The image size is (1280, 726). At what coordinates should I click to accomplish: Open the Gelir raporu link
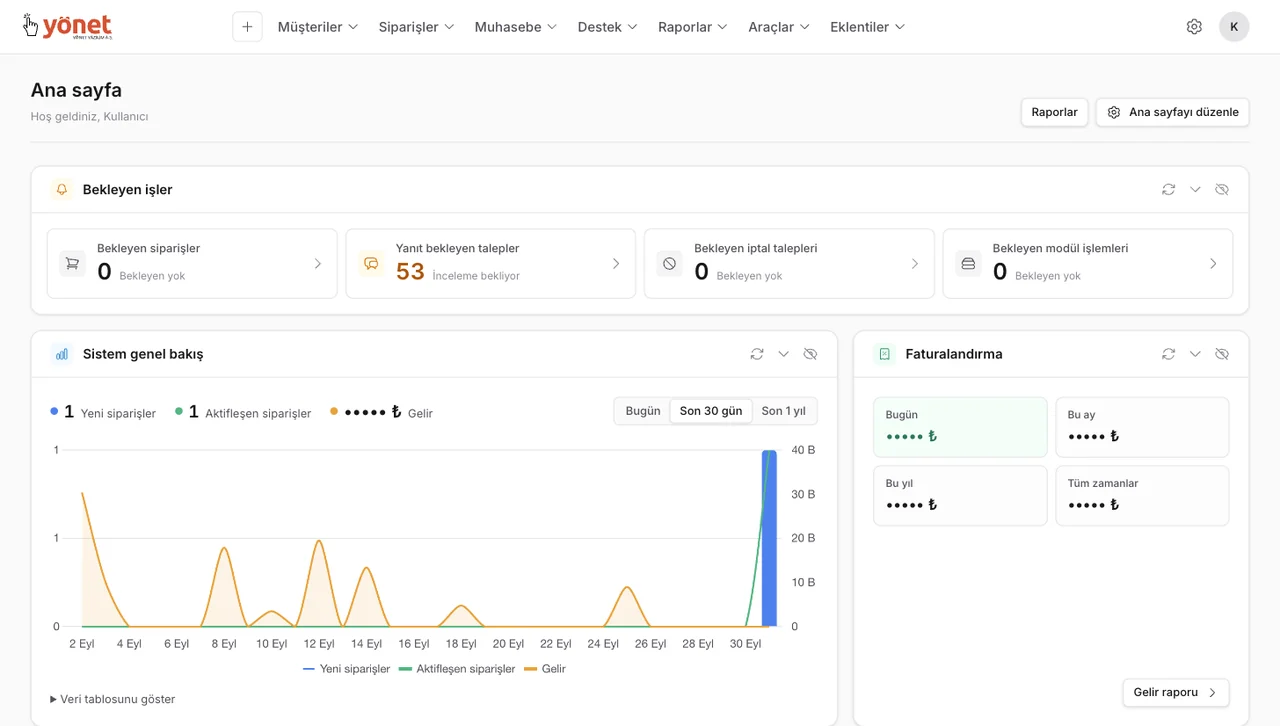(1176, 692)
